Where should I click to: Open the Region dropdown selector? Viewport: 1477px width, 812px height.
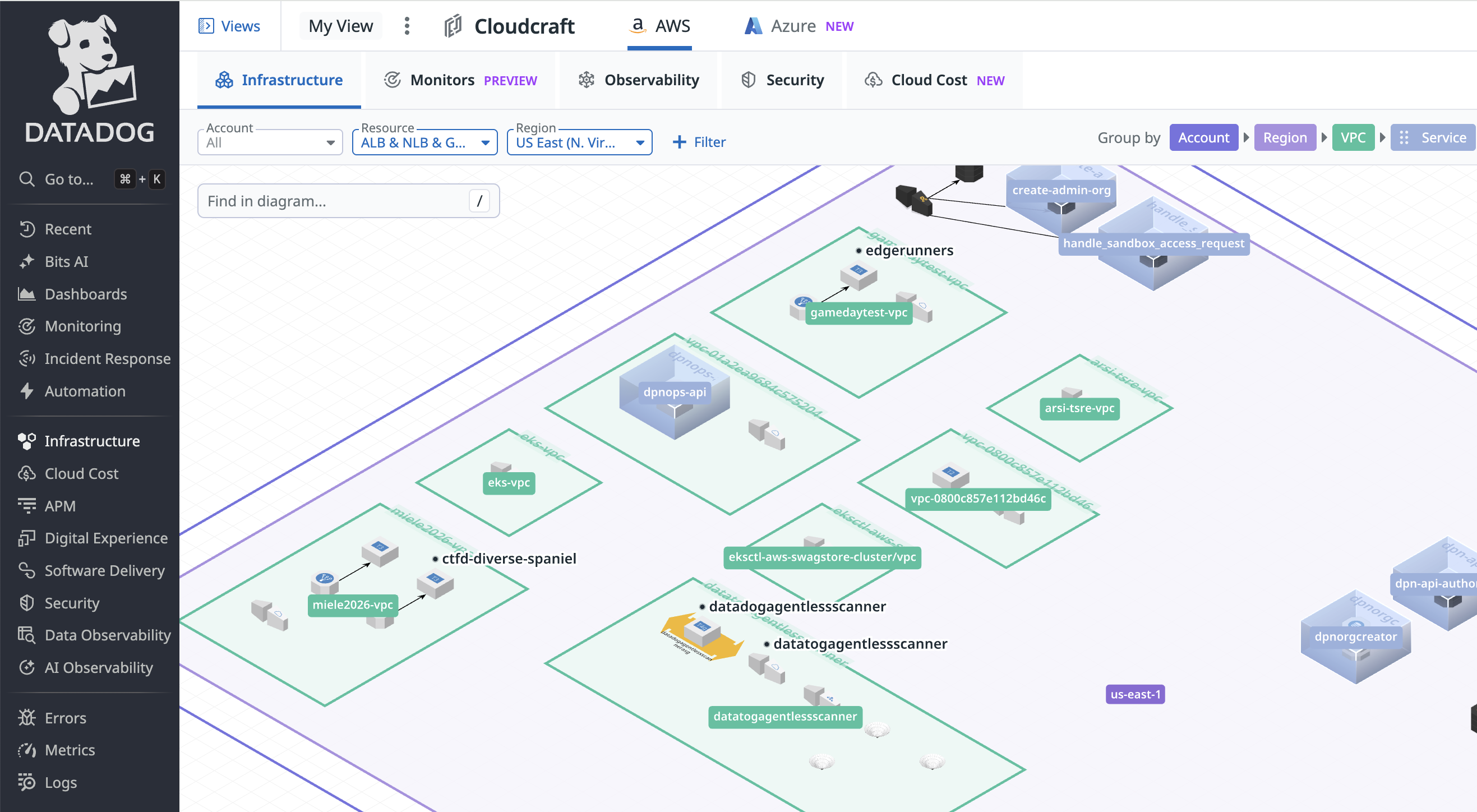coord(579,142)
